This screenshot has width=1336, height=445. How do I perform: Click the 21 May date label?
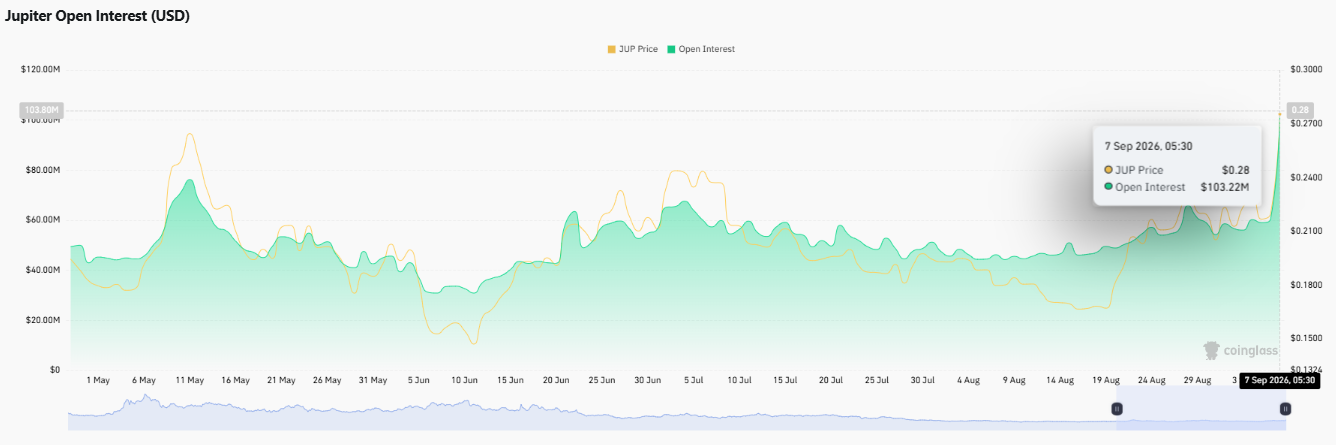pos(281,380)
